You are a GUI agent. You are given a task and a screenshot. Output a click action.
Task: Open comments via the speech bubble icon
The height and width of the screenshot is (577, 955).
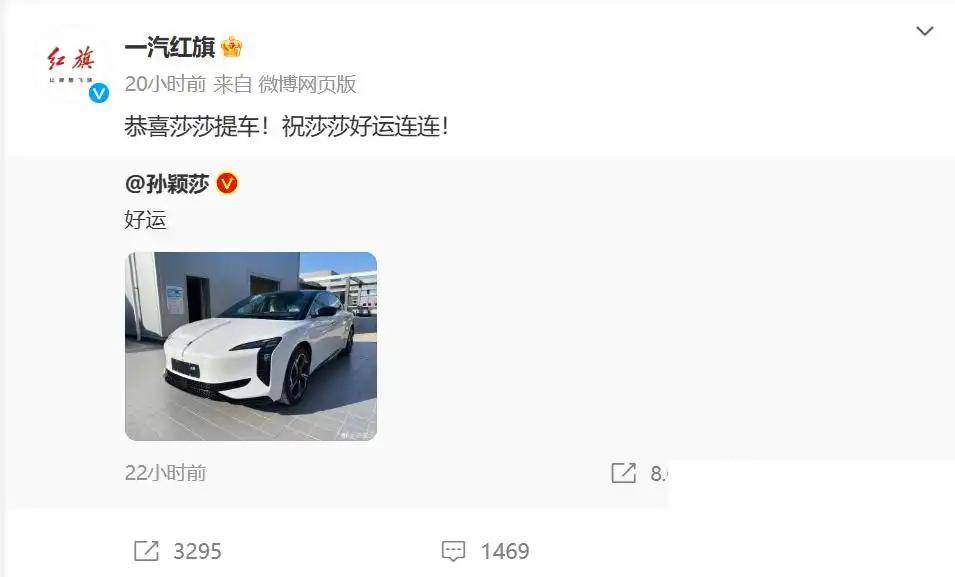[x=453, y=551]
